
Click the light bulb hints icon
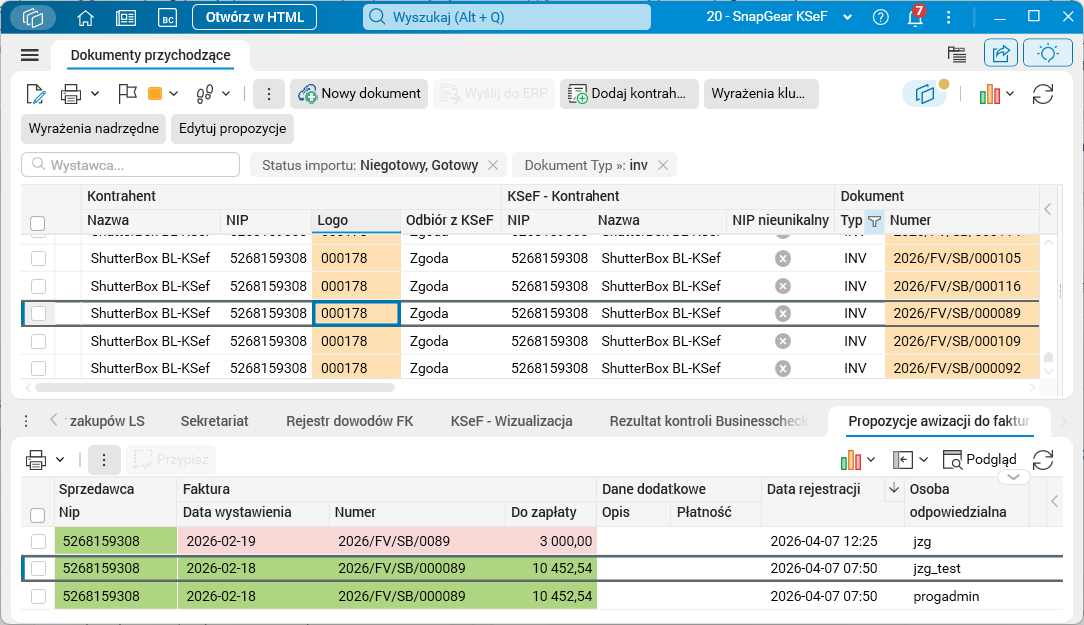(1047, 53)
